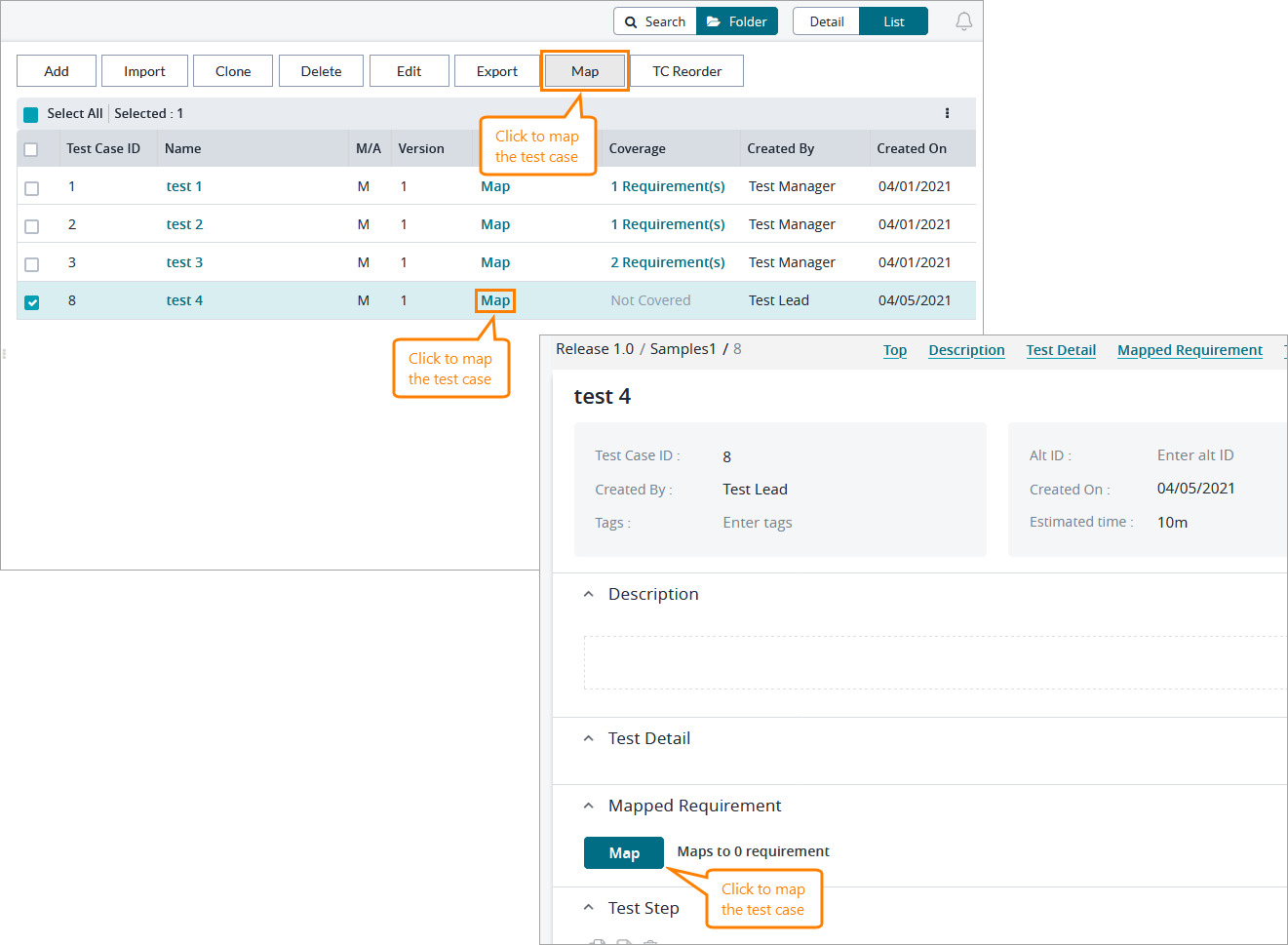This screenshot has width=1288, height=945.
Task: Switch to the List view tab
Action: [893, 21]
